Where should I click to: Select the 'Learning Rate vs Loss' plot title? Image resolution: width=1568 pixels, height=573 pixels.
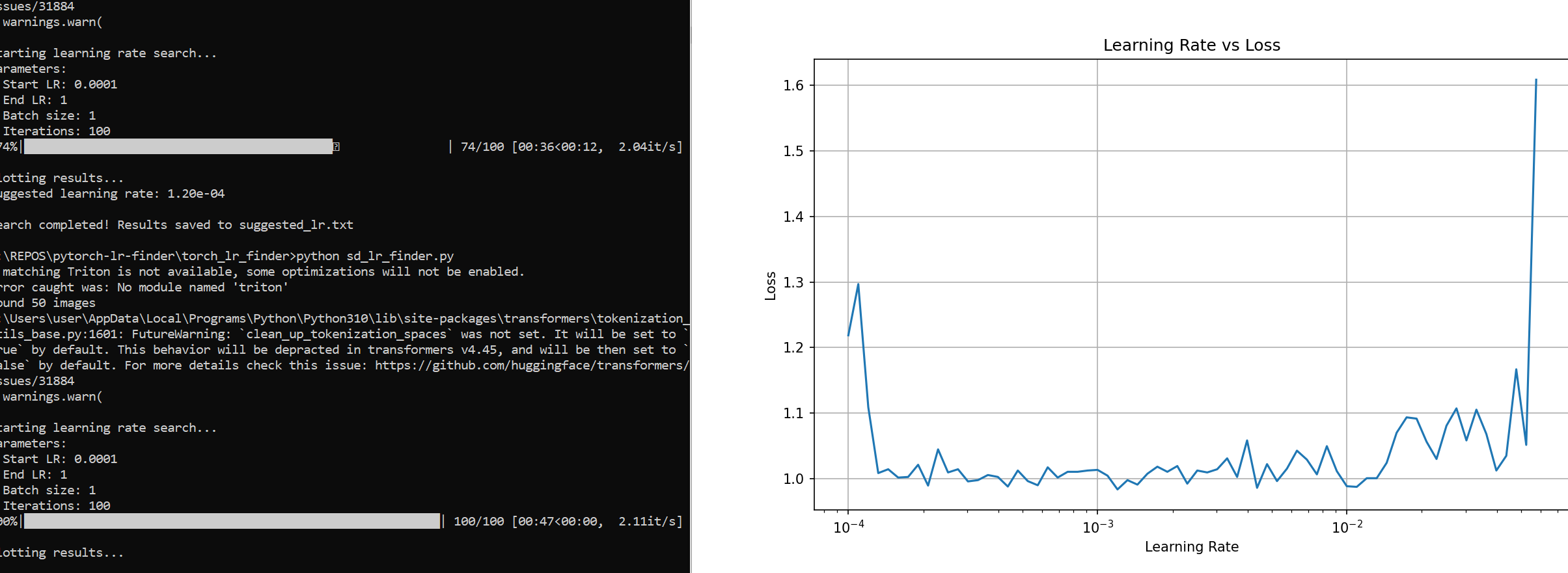[x=1191, y=45]
